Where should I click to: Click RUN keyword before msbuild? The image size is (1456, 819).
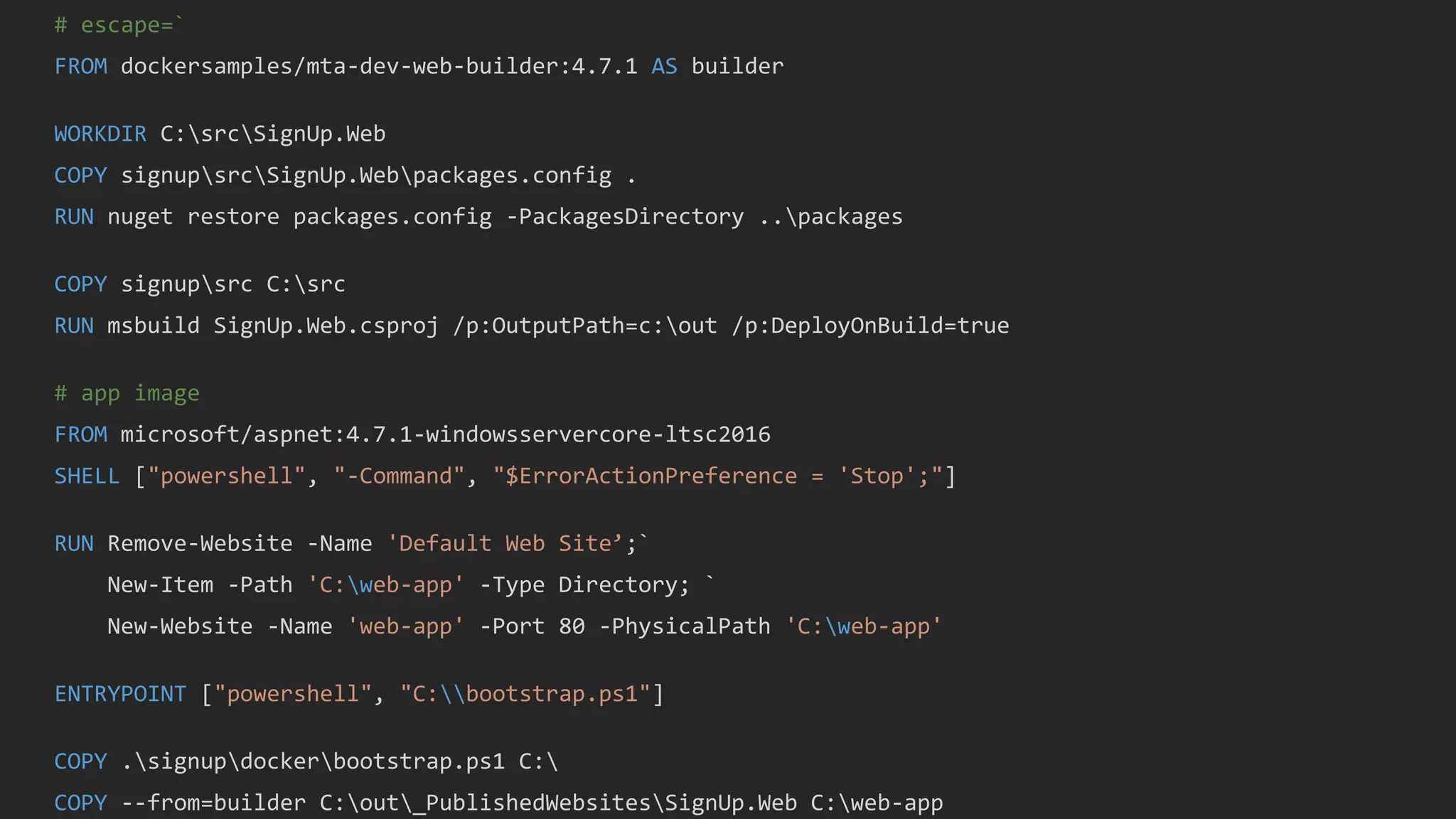pos(74,325)
